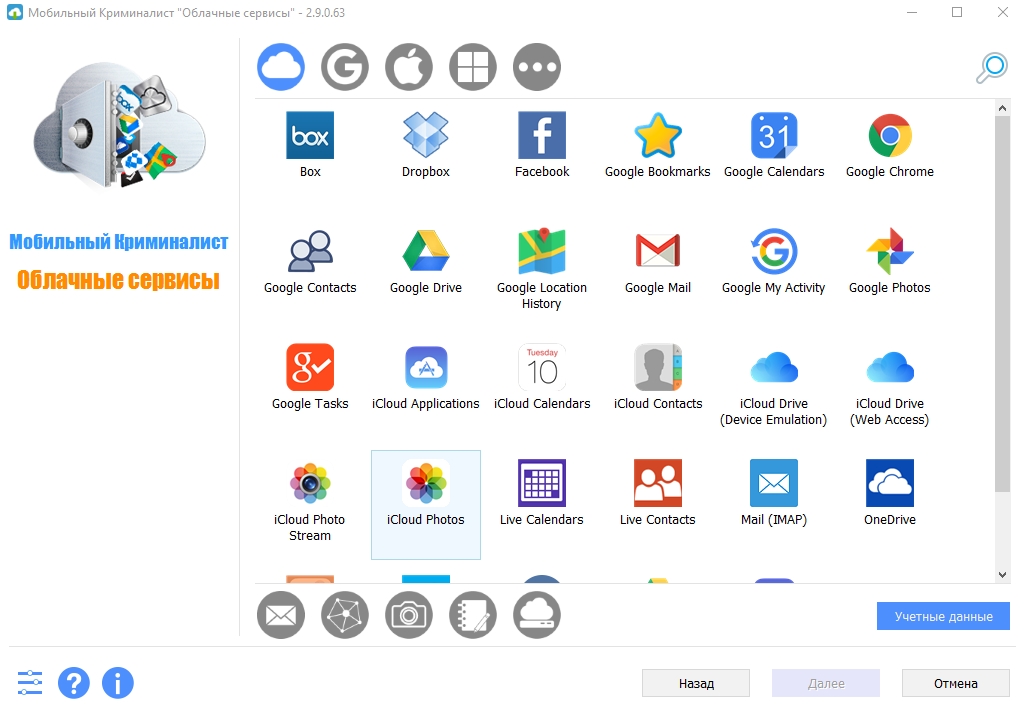Select the Facebook service
This screenshot has height=717, width=1024.
pos(541,135)
